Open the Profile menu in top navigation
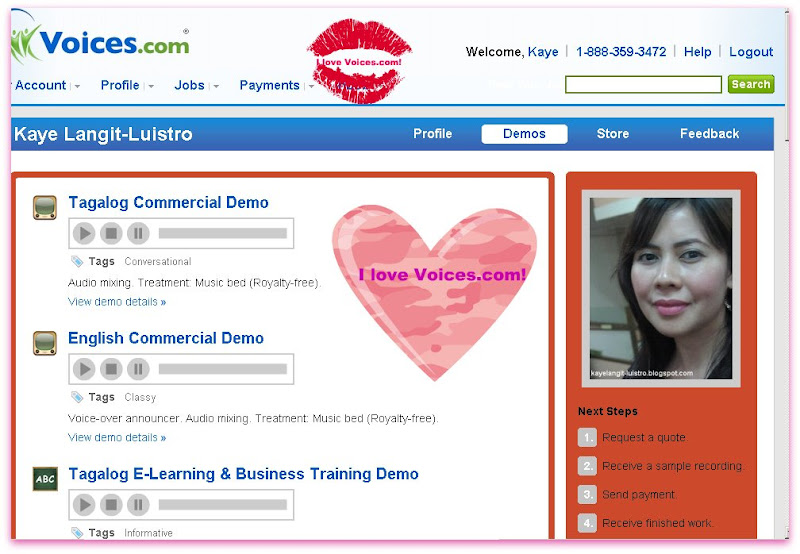The width and height of the screenshot is (800, 554). point(120,85)
